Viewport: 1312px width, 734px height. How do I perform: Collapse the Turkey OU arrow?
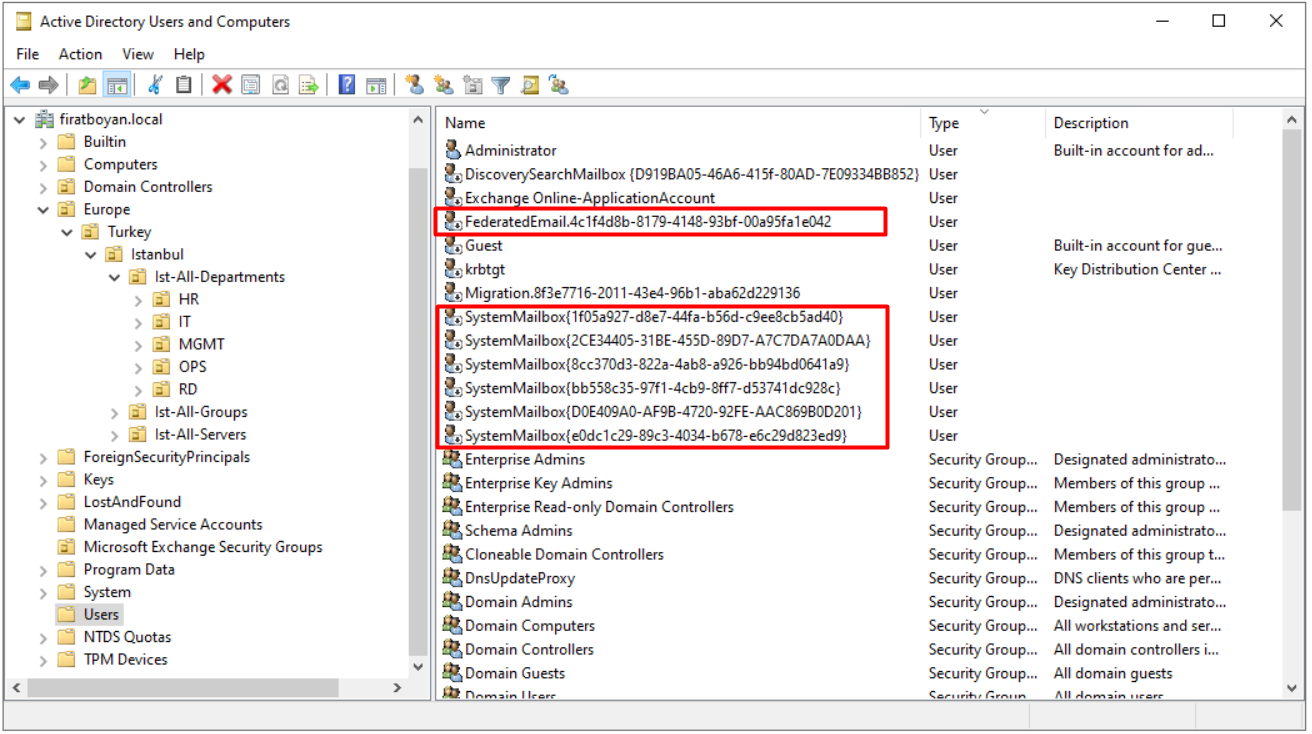(x=67, y=232)
